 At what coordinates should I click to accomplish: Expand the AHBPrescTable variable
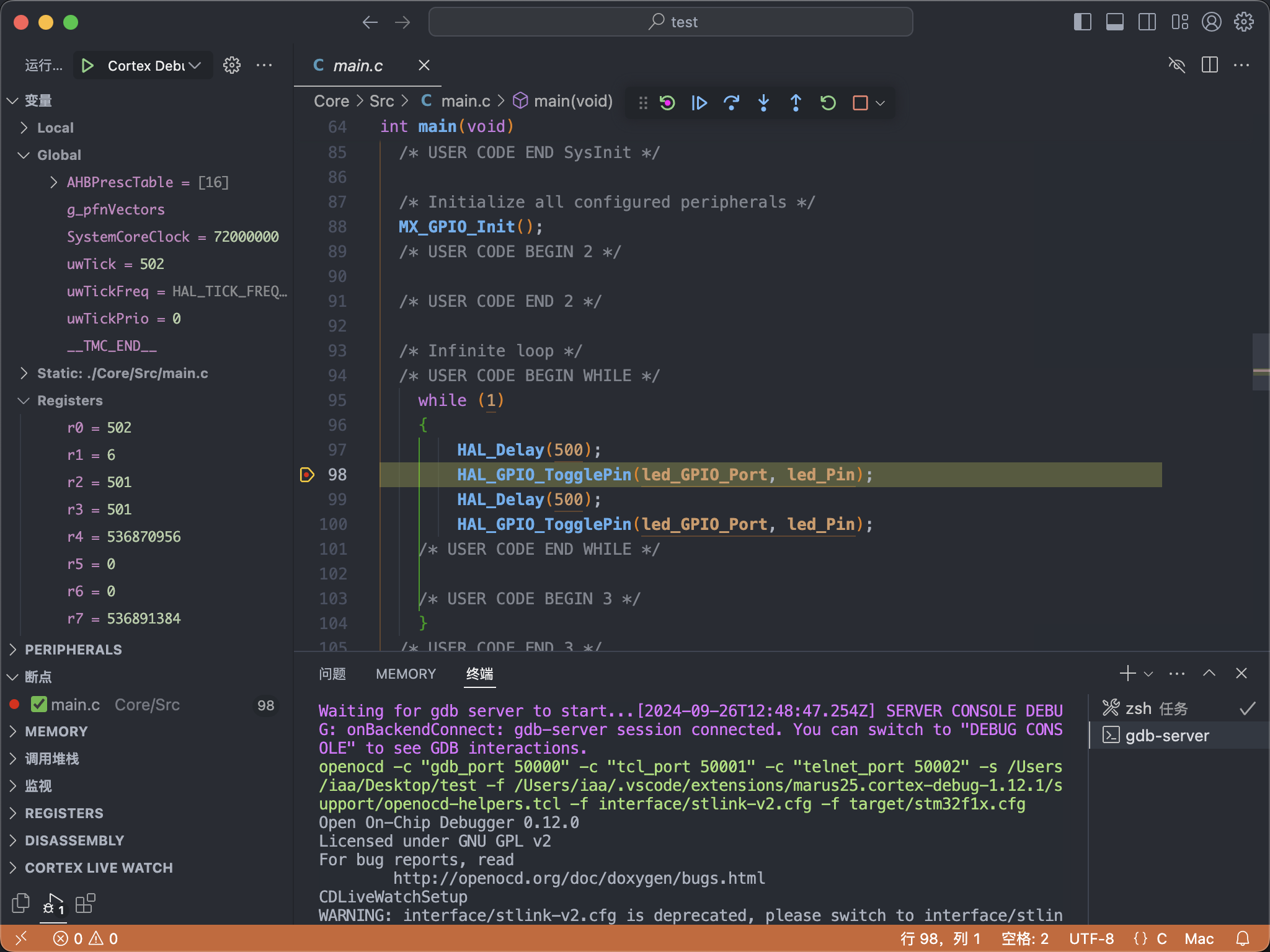[x=53, y=182]
